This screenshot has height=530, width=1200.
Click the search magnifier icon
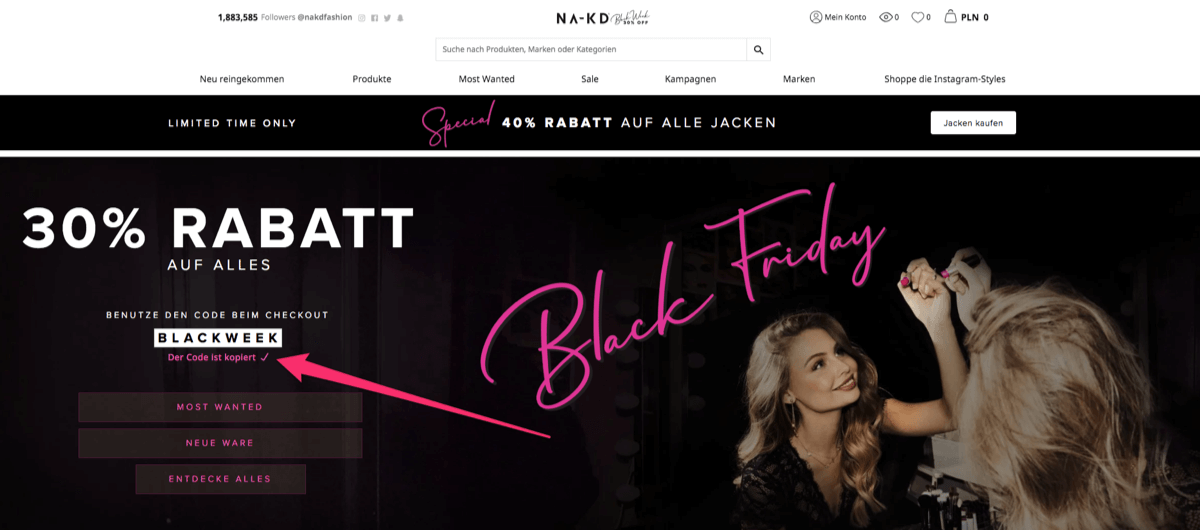(x=758, y=49)
